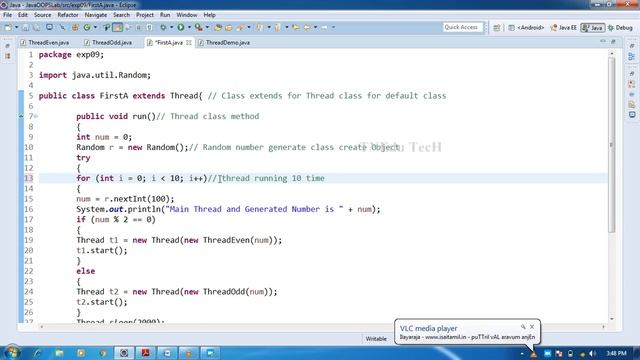The width and height of the screenshot is (640, 360).
Task: Open the Windows Start button
Action: (x=11, y=352)
